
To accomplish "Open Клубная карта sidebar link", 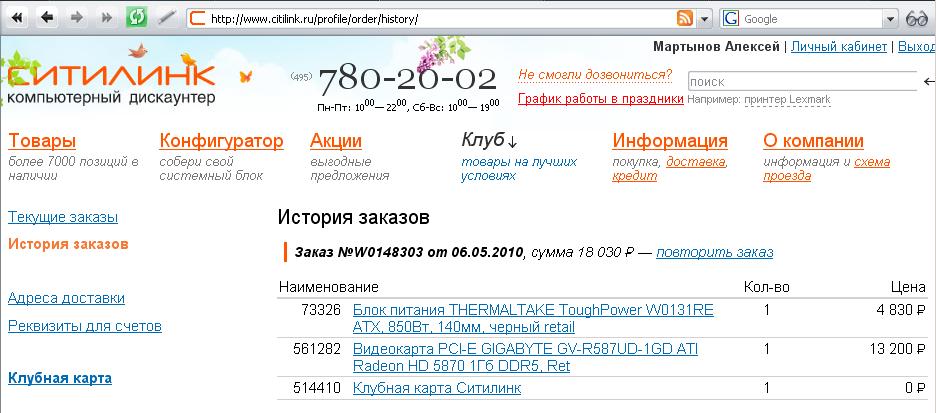I will 60,378.
